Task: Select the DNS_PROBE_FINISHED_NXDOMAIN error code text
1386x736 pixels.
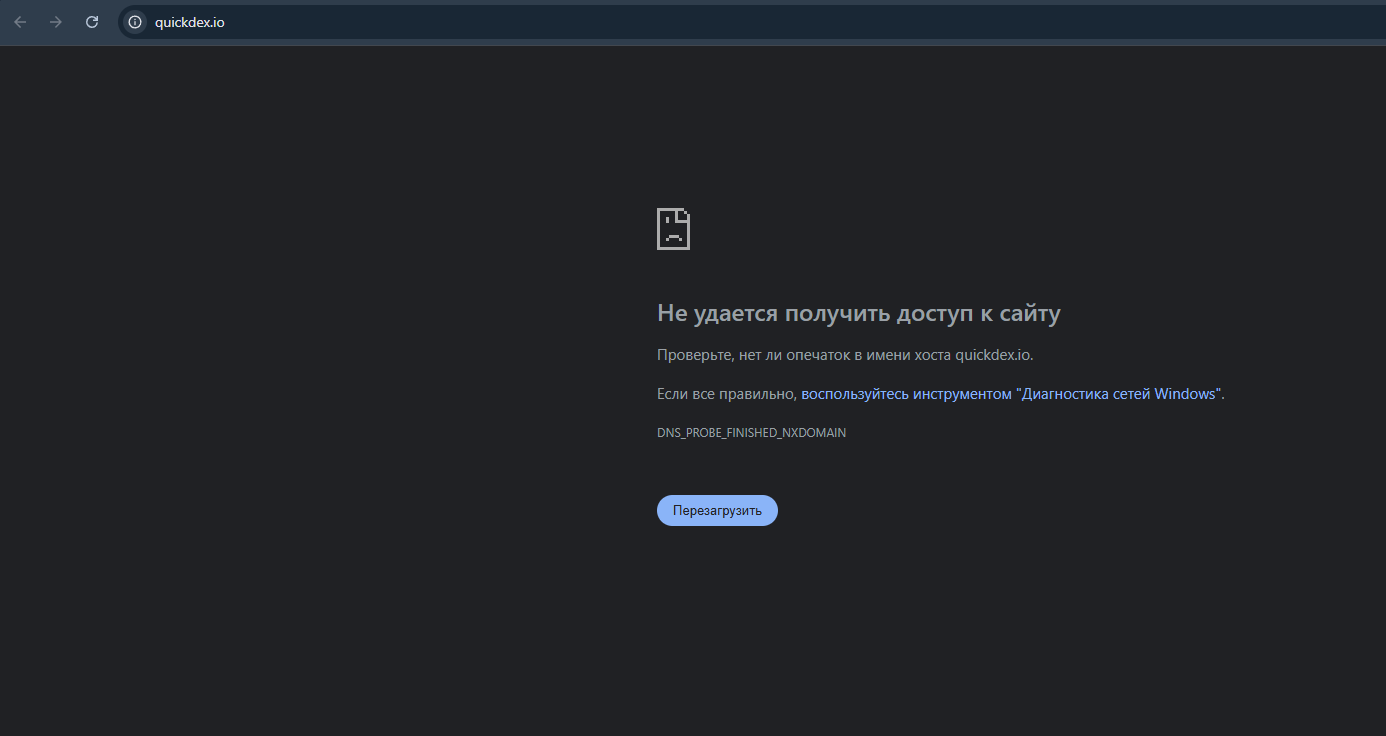Action: click(x=751, y=433)
